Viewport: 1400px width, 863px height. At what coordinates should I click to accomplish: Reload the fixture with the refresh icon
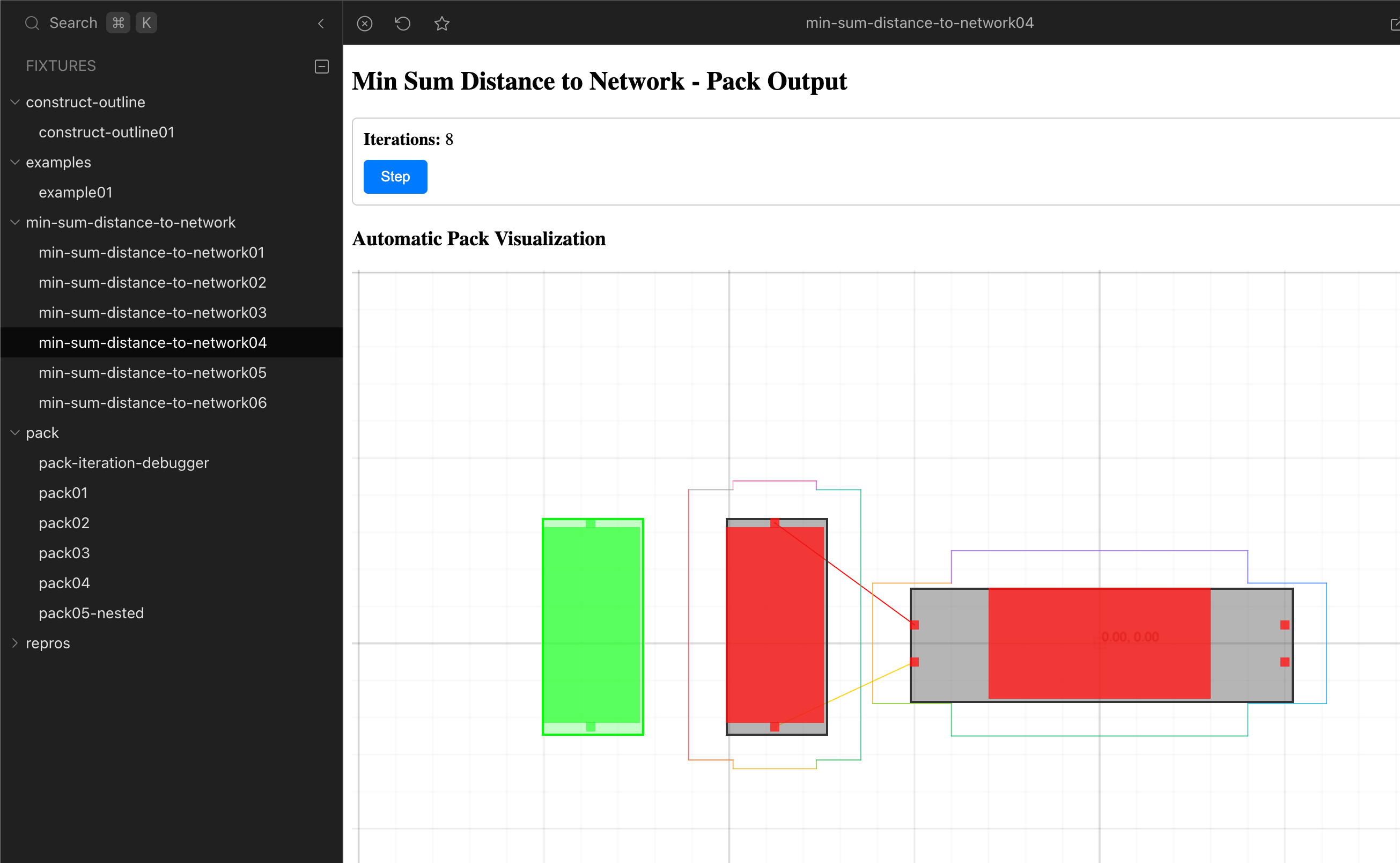click(x=403, y=24)
